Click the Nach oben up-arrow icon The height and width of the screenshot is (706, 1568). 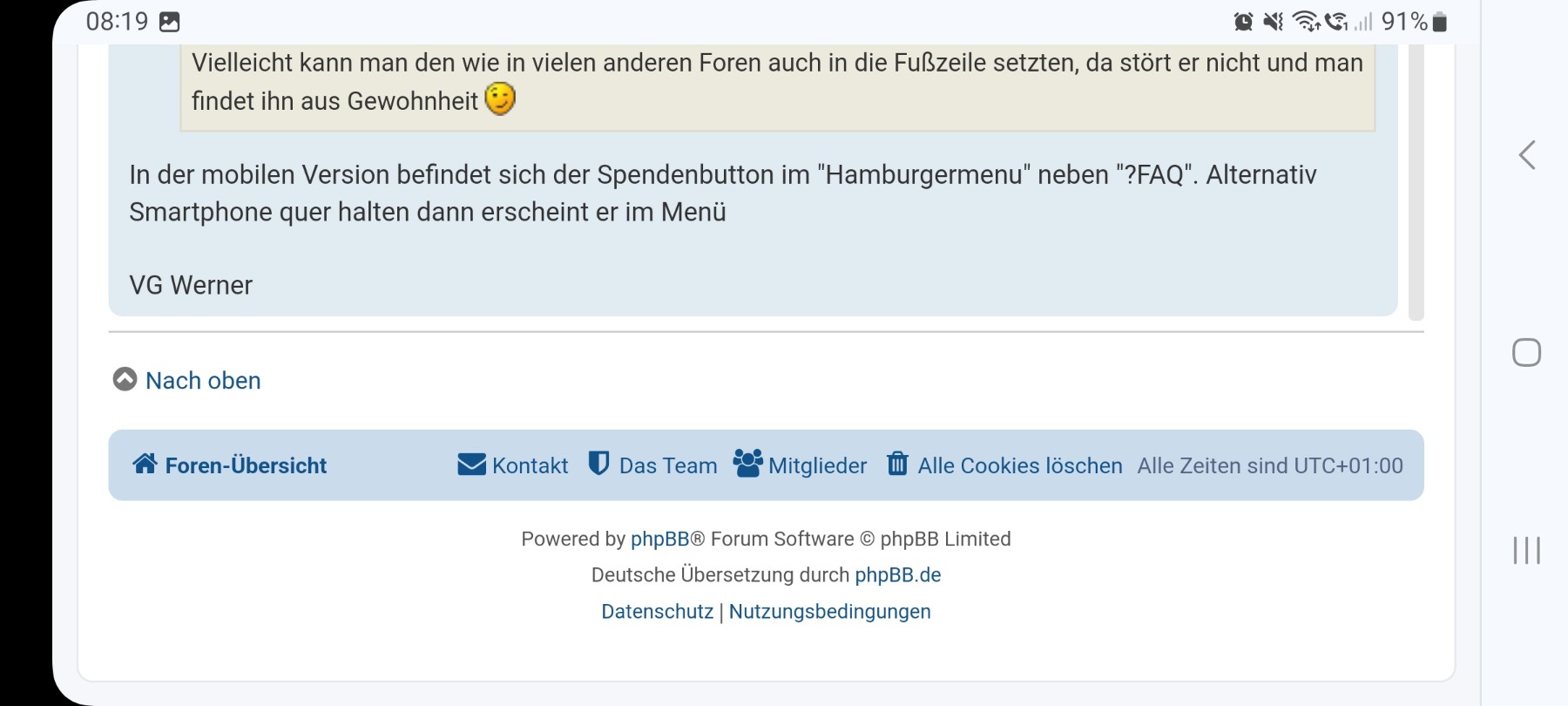pyautogui.click(x=125, y=379)
